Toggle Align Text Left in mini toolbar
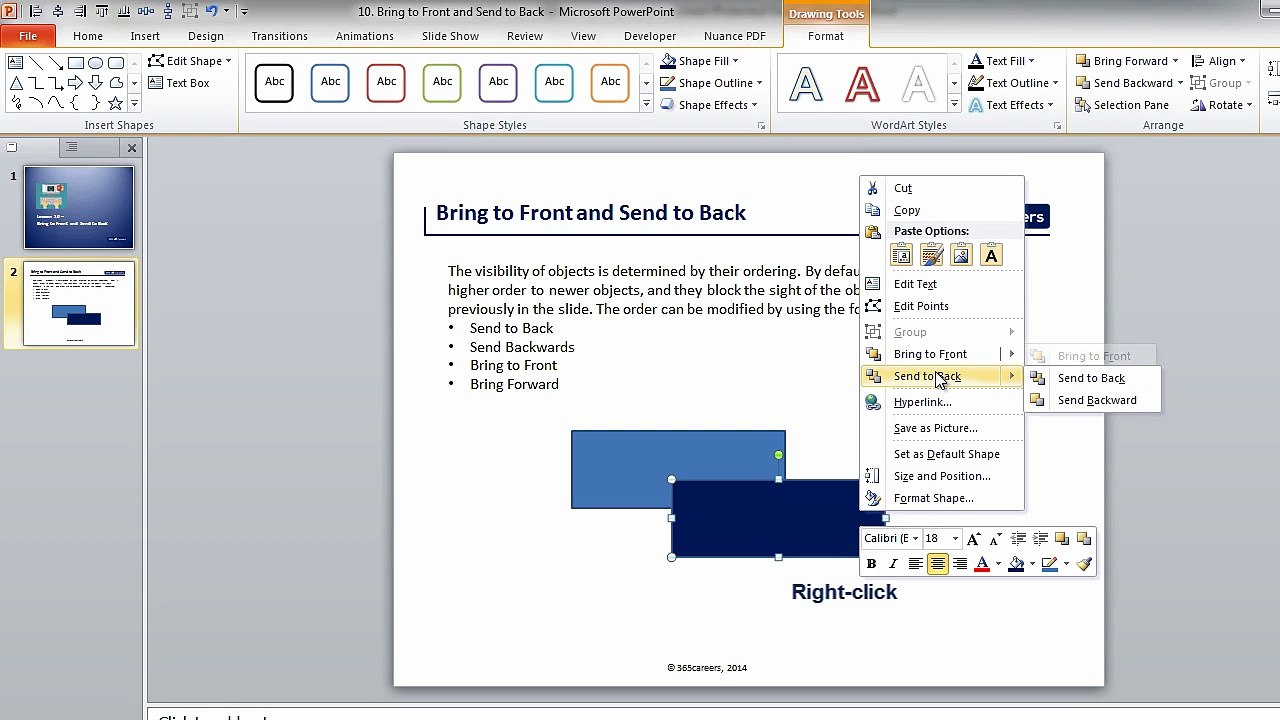The height and width of the screenshot is (720, 1280). coord(915,564)
